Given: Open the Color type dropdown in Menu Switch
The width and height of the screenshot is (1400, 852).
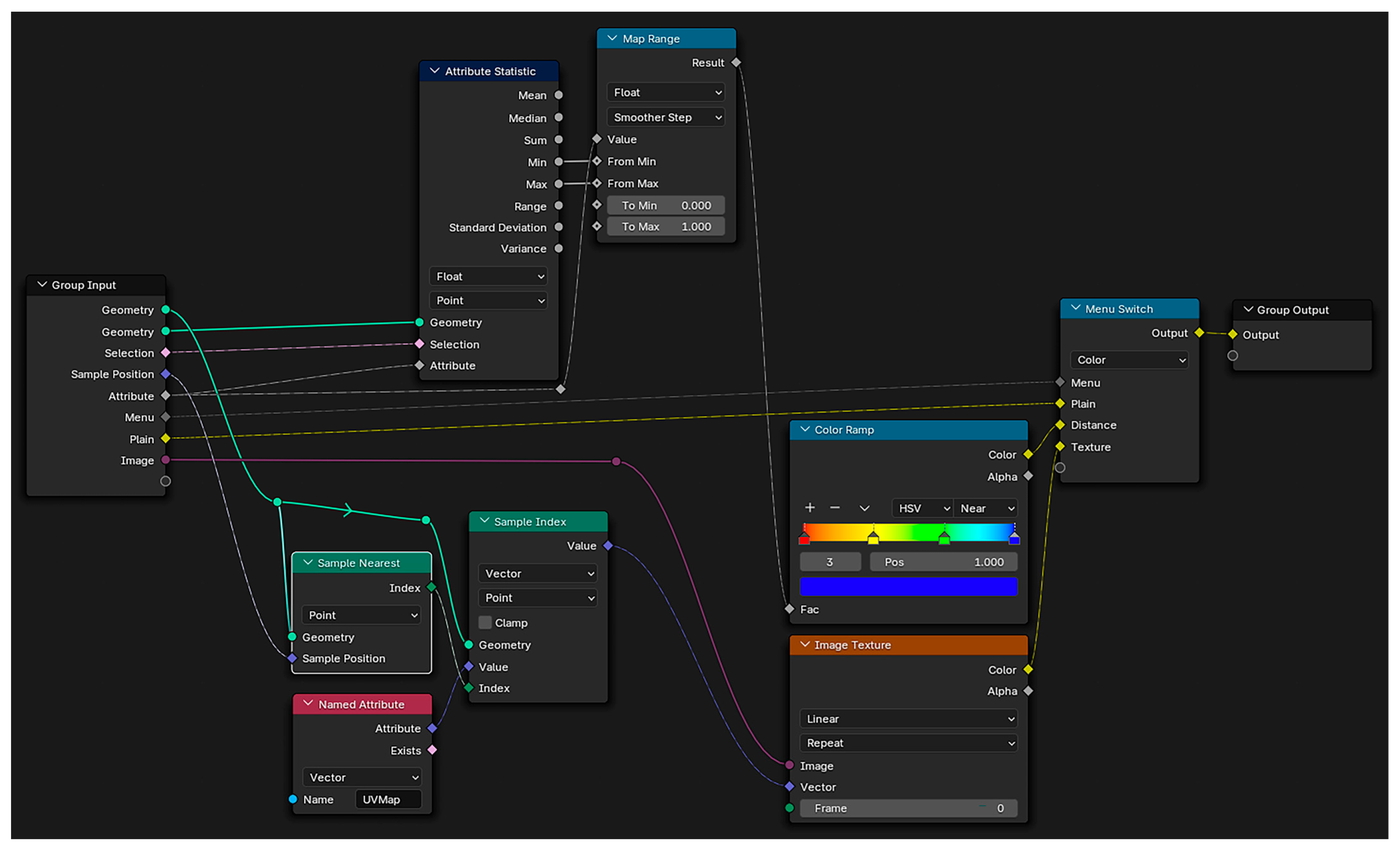Looking at the screenshot, I should tap(1129, 360).
